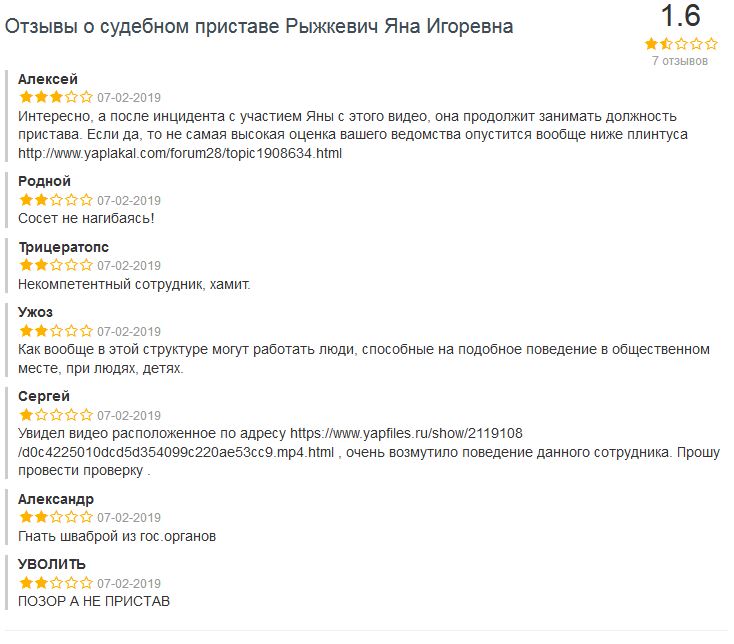Select reviewer name Трицератопс
Image resolution: width=734 pixels, height=644 pixels.
coord(64,247)
